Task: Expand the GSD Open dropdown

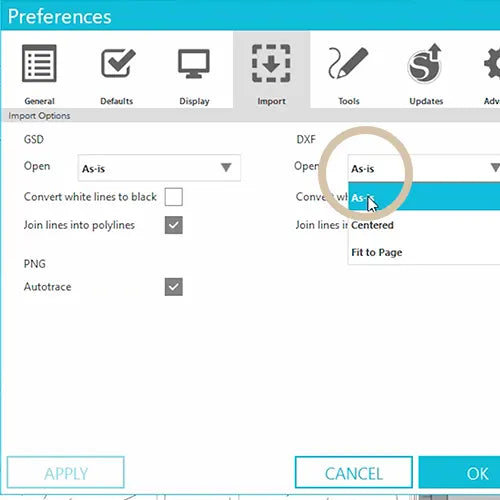Action: [x=159, y=168]
